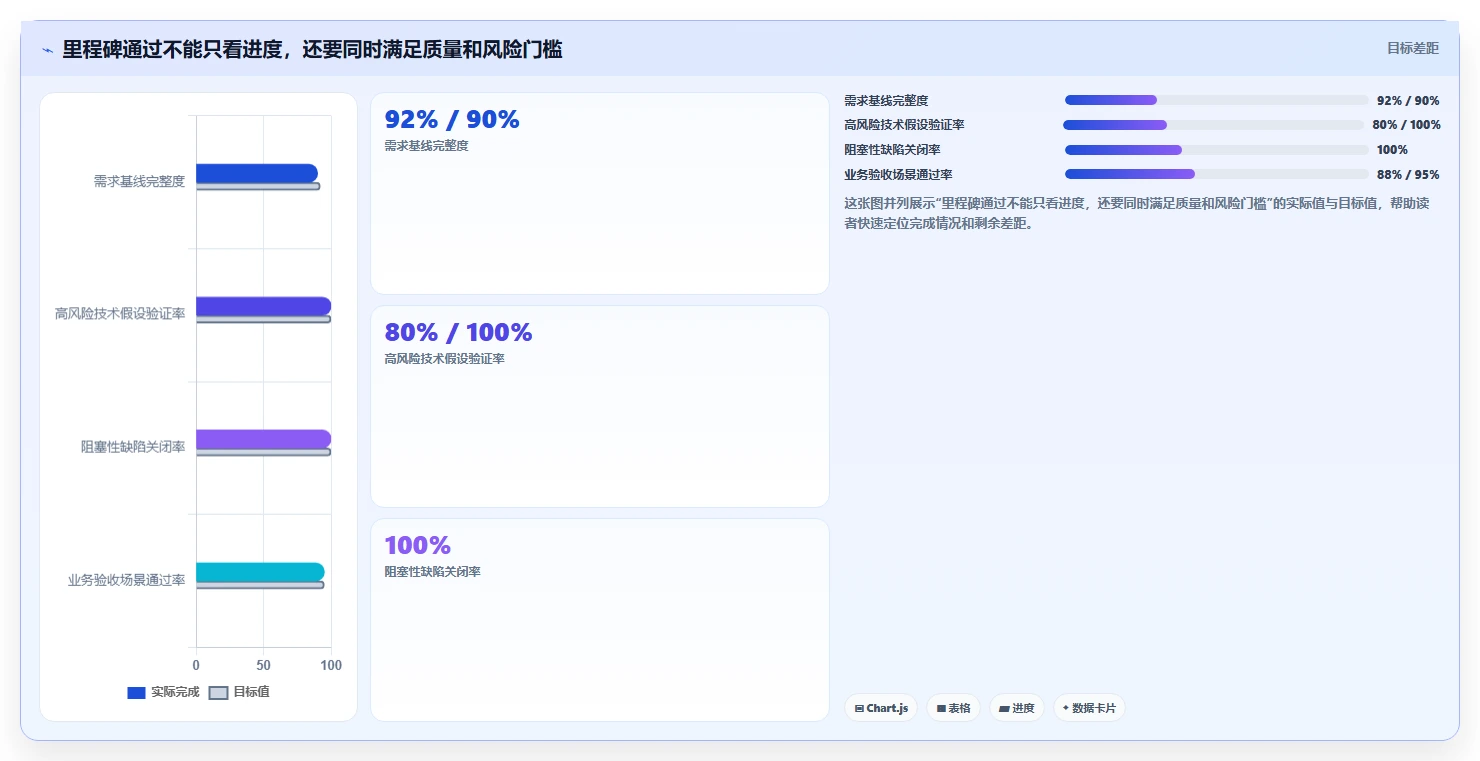Click the chart axis label 阻塞性缺陷关闭率
This screenshot has height=761, width=1480.
pos(133,447)
